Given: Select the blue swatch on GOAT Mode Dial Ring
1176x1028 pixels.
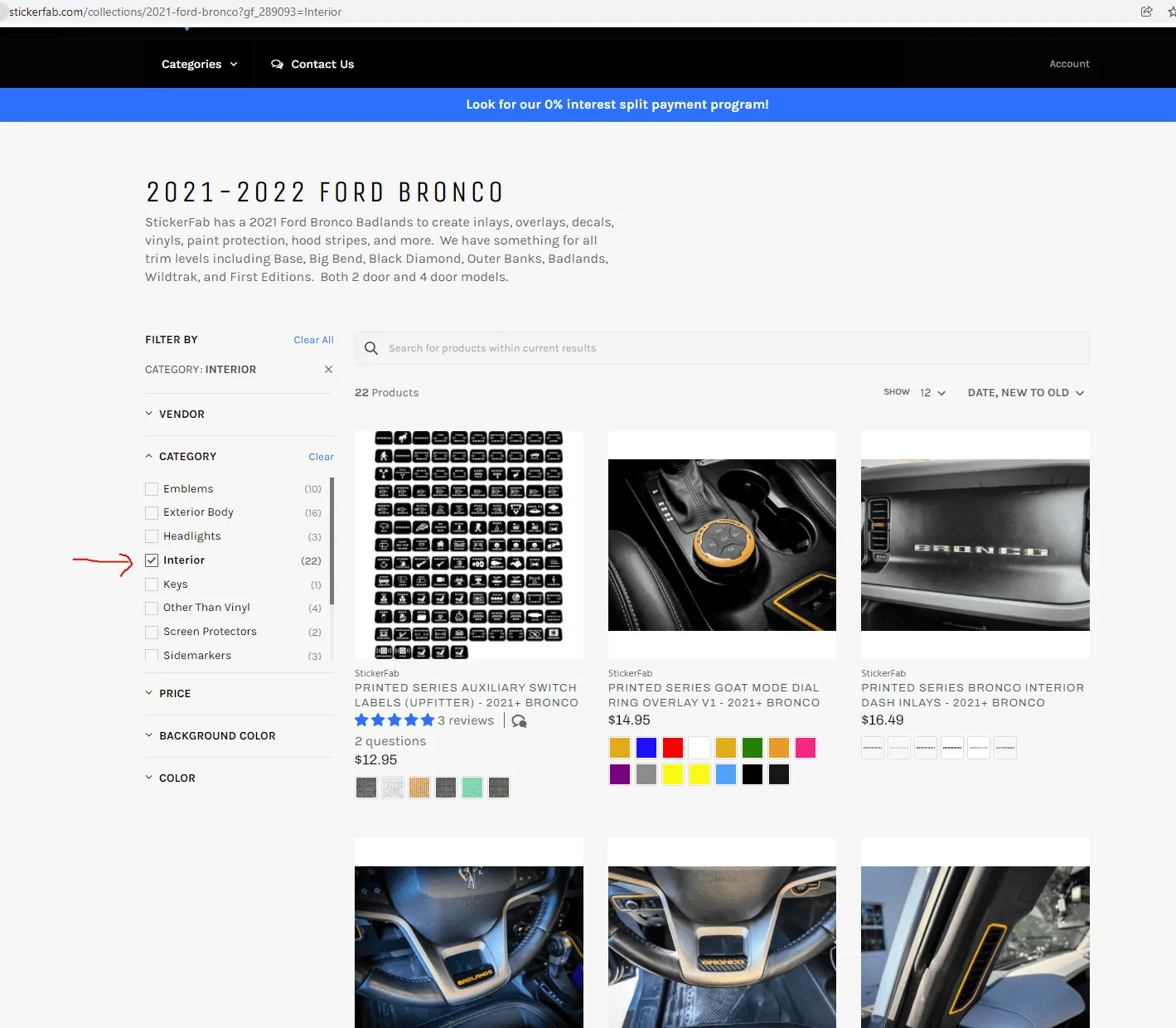Looking at the screenshot, I should pyautogui.click(x=646, y=748).
